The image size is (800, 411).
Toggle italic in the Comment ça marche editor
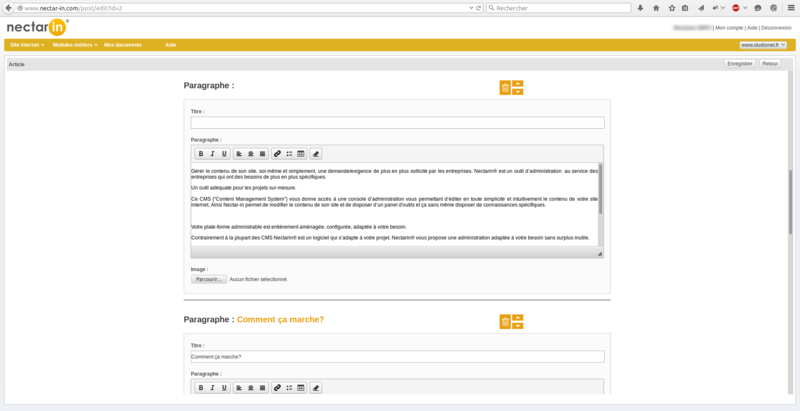212,388
